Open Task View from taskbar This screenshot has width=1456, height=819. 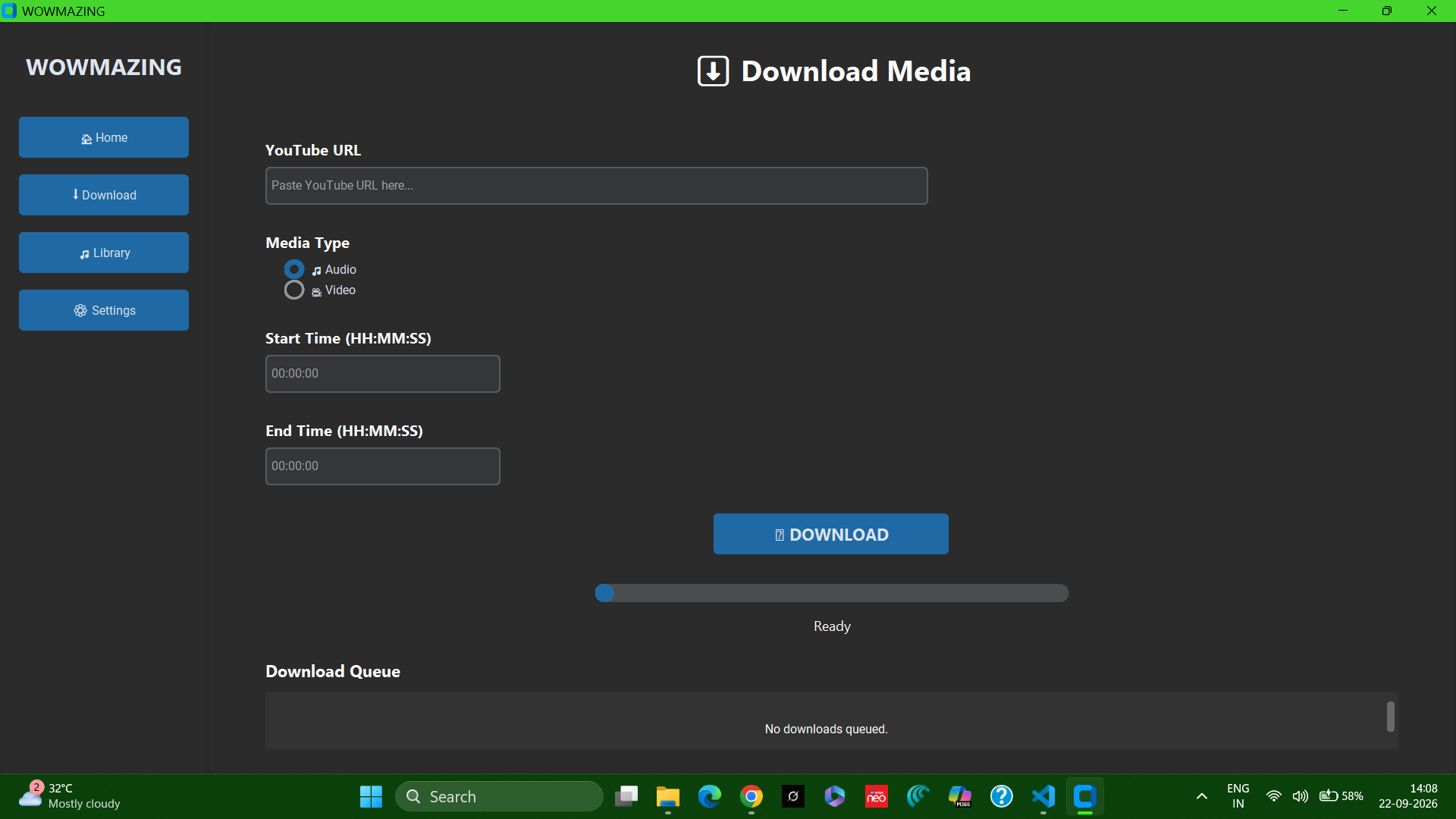tap(626, 796)
